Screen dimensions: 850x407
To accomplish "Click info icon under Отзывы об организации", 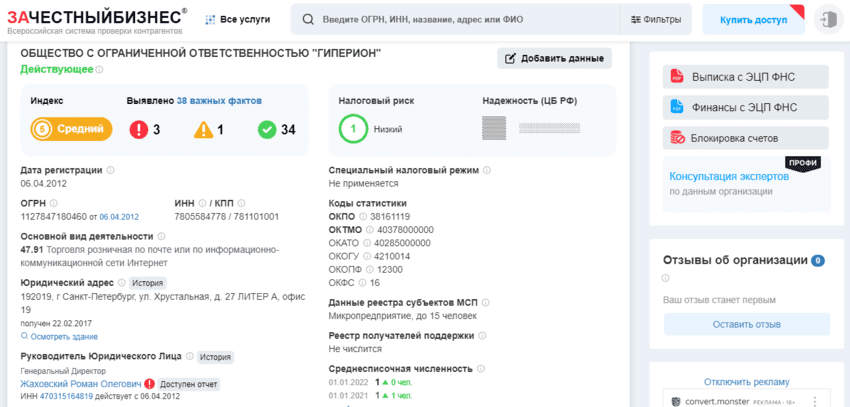I will 666,278.
